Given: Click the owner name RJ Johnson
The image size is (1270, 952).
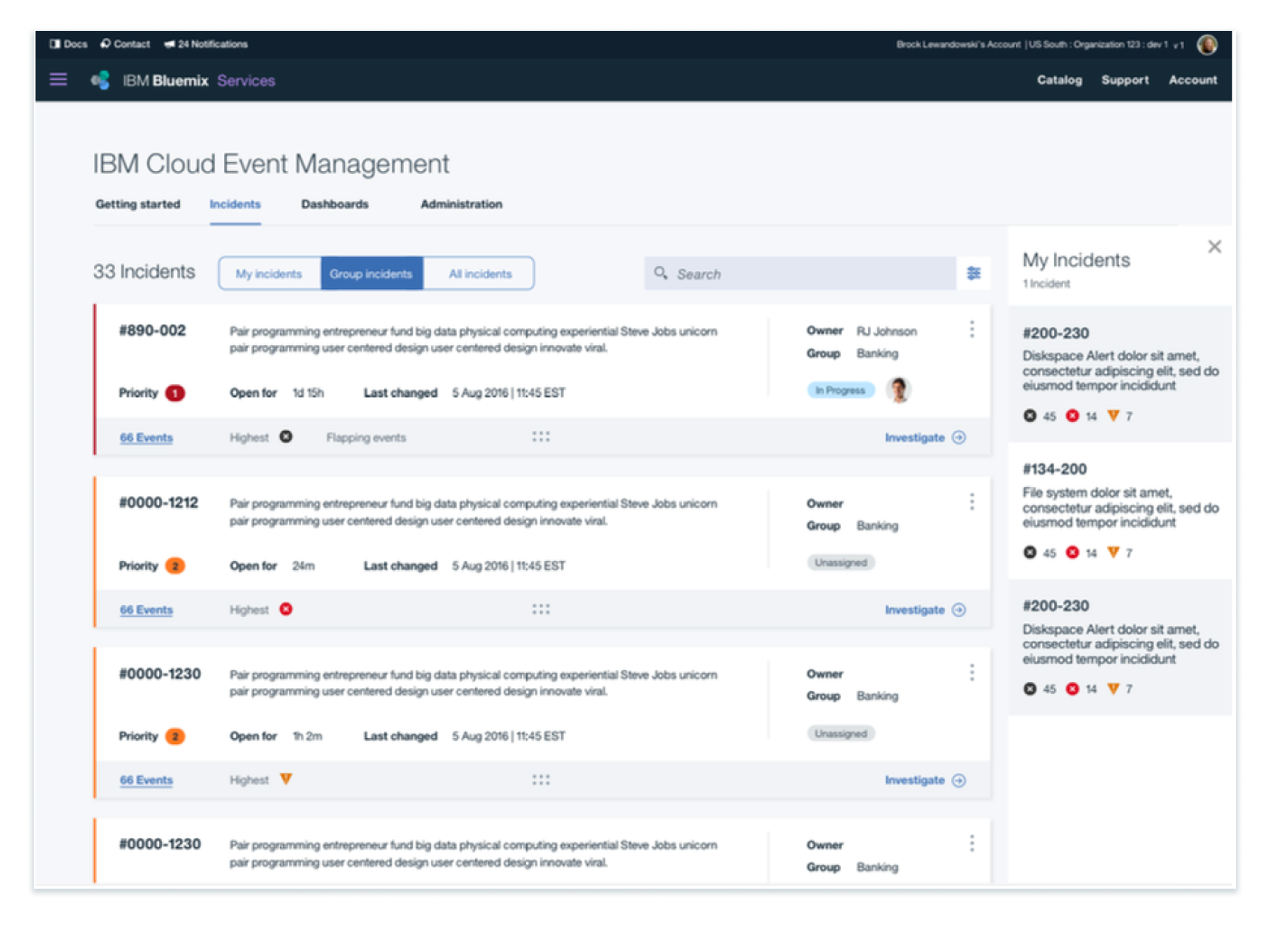Looking at the screenshot, I should click(x=886, y=331).
